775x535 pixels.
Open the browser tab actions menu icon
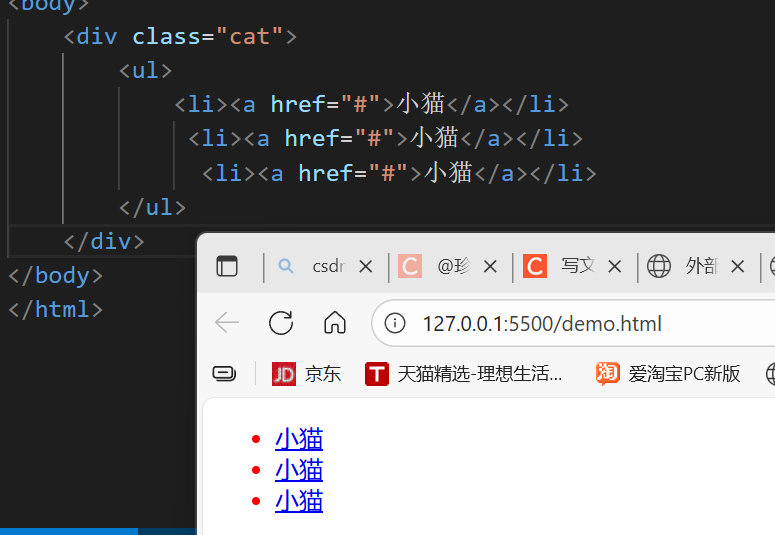point(227,267)
